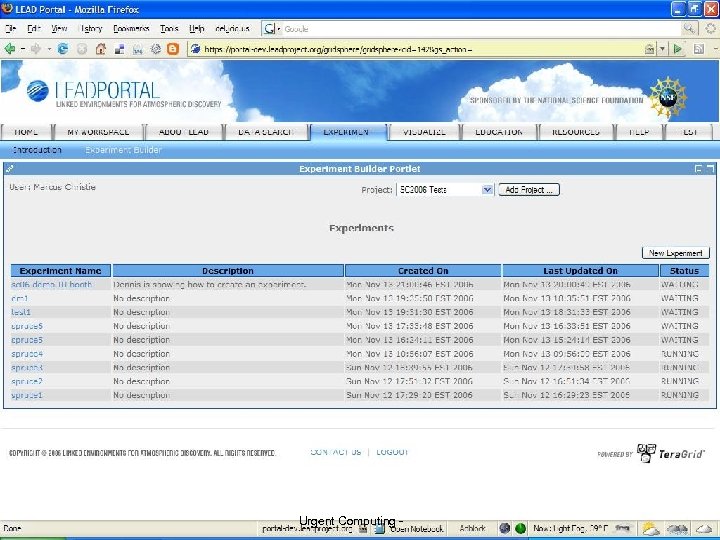Viewport: 720px width, 540px height.
Task: Open the Forward button history dropdown
Action: tap(49, 49)
